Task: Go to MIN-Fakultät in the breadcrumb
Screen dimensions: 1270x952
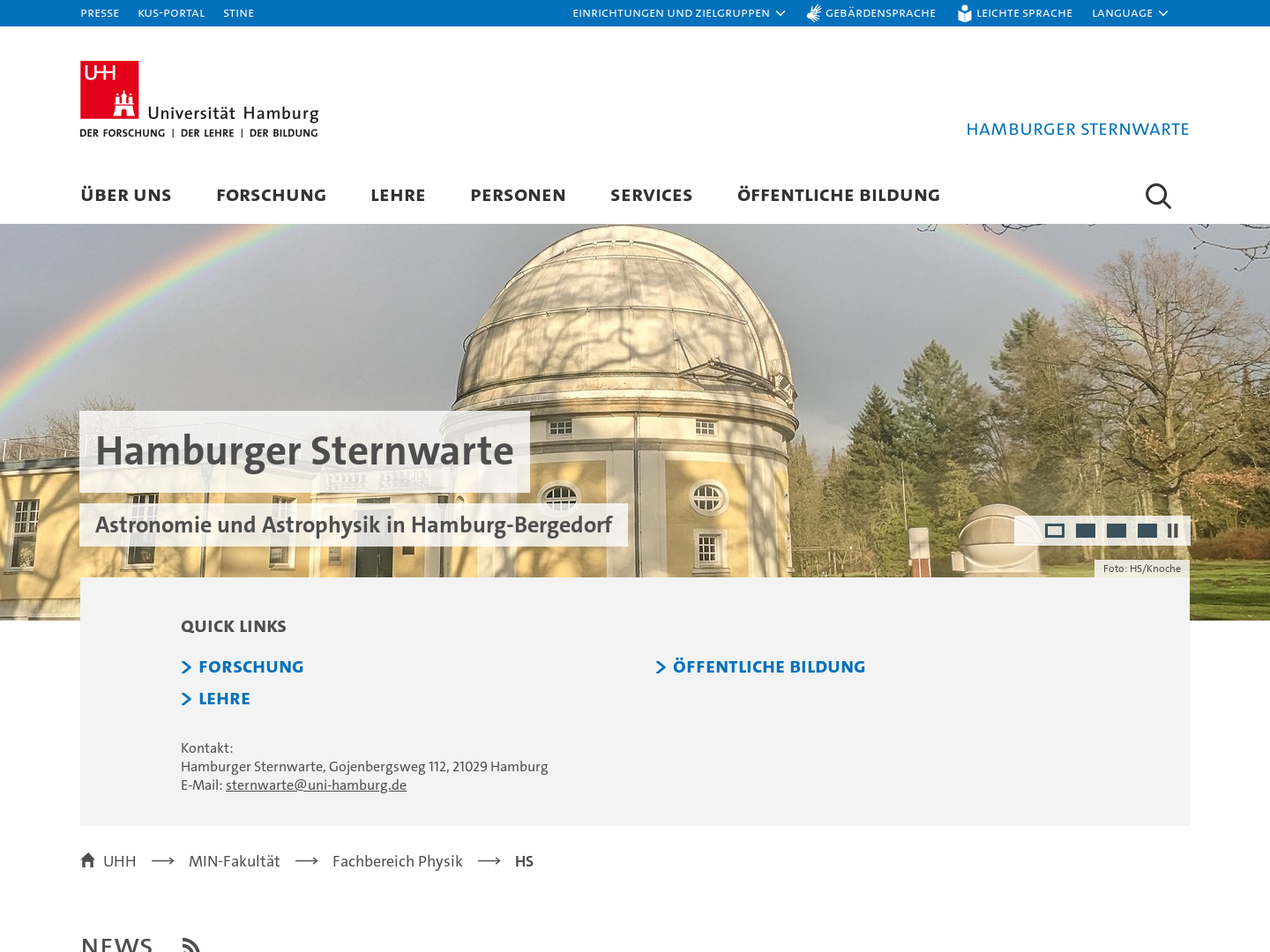Action: [x=235, y=861]
